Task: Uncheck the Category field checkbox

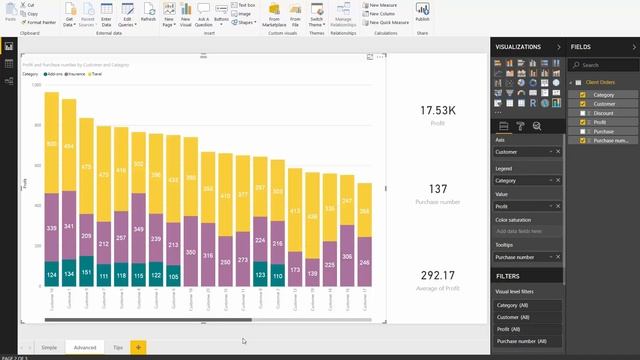Action: tap(582, 95)
